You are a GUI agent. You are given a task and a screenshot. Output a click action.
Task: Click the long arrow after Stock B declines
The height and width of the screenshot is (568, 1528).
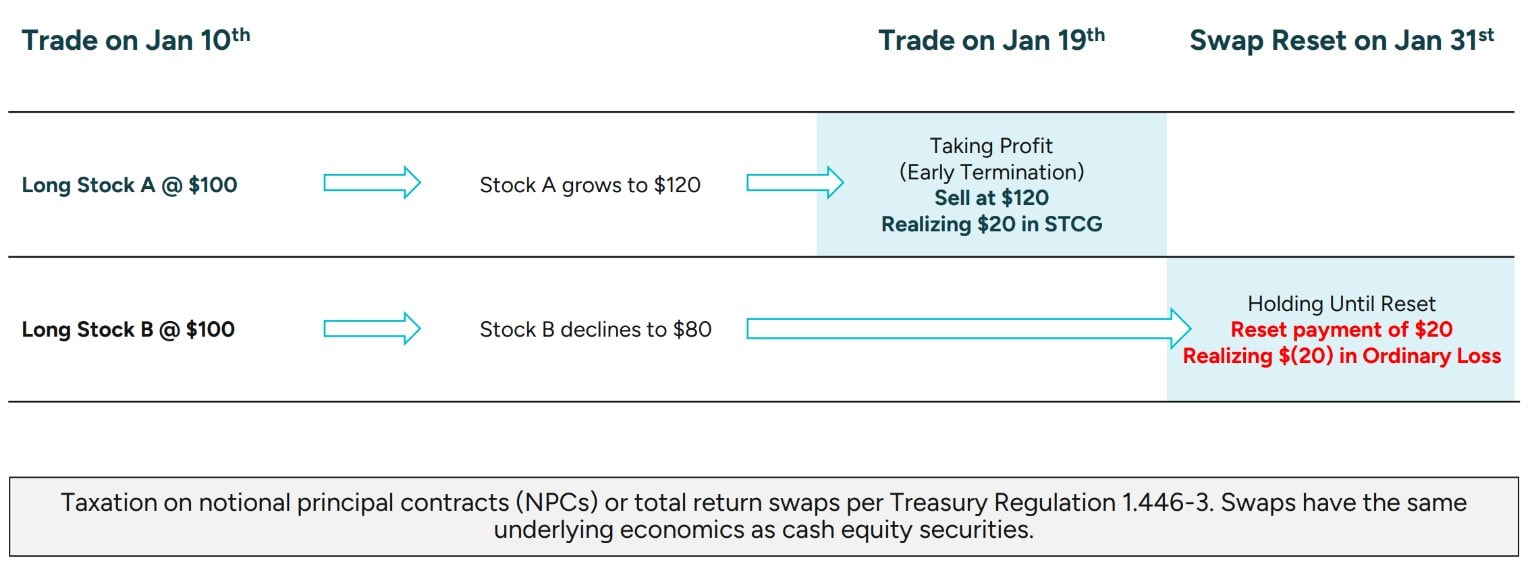pyautogui.click(x=969, y=329)
